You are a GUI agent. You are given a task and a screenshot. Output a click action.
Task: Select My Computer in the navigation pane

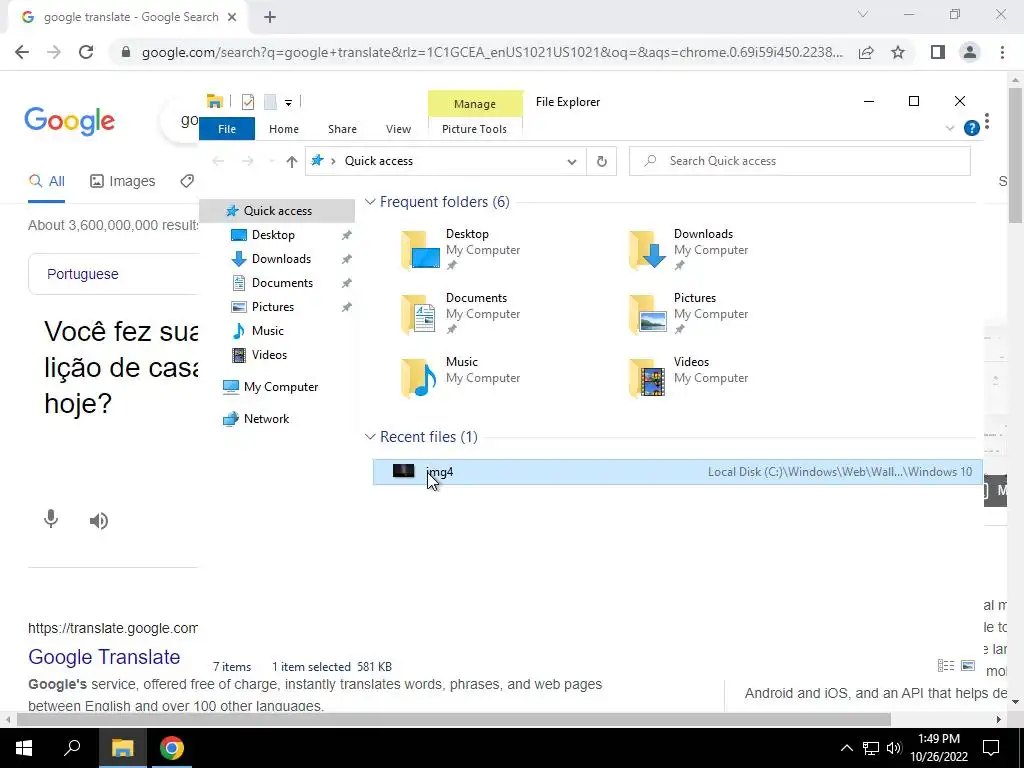[280, 387]
